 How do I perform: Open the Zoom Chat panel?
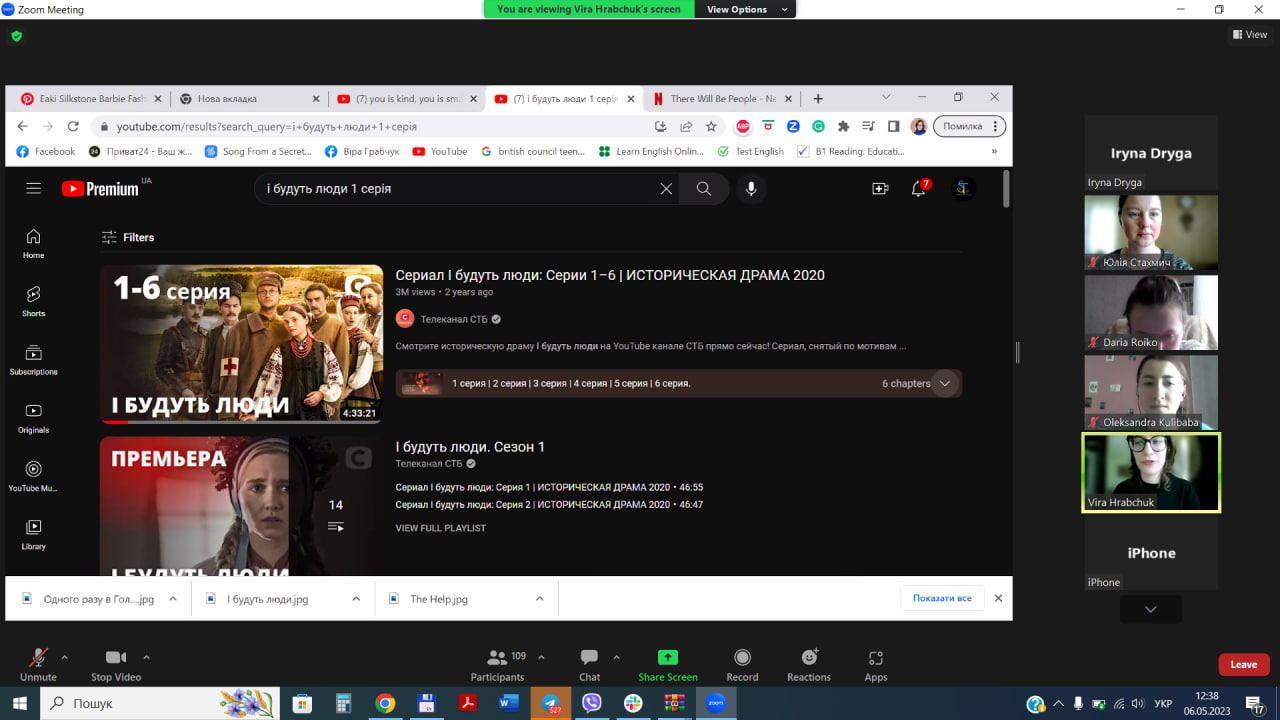pos(590,657)
